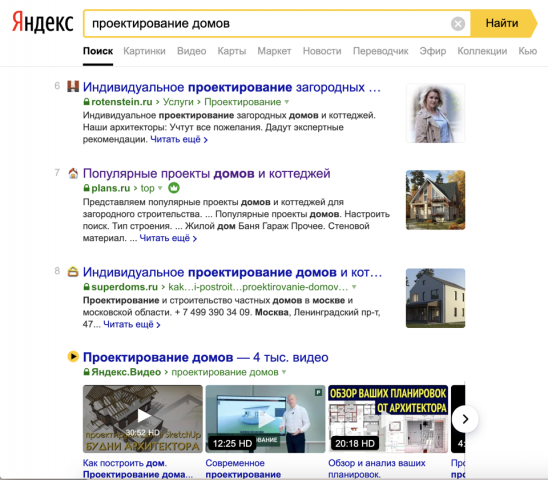
Task: Click Читать ещё in the rotenstein.ru snippet
Action: pyautogui.click(x=179, y=139)
